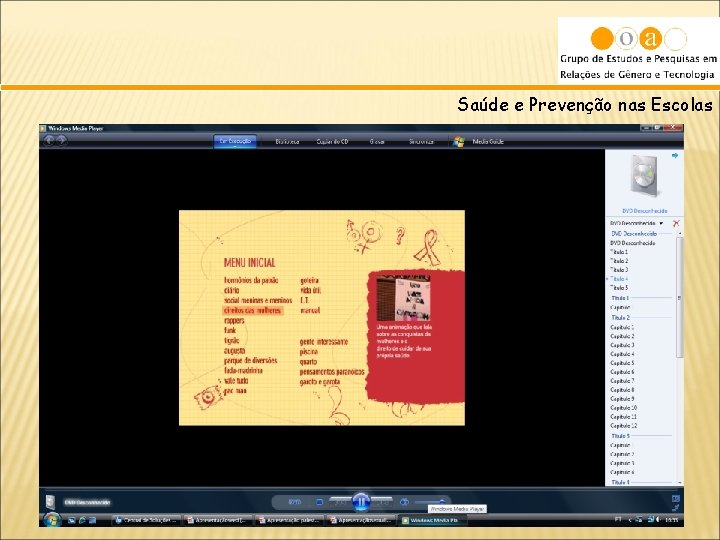Click the taskbar clock showing 19:55
720x540 pixels.
pos(672,520)
